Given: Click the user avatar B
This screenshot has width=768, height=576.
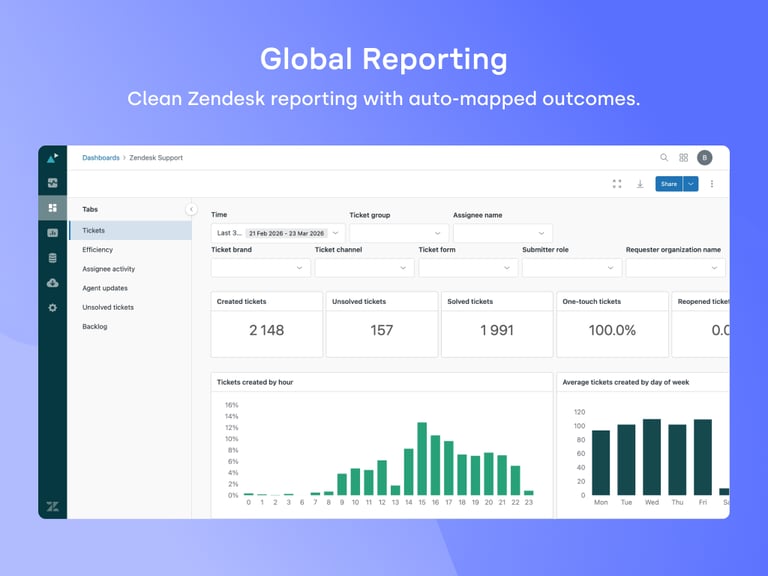Looking at the screenshot, I should (x=705, y=158).
